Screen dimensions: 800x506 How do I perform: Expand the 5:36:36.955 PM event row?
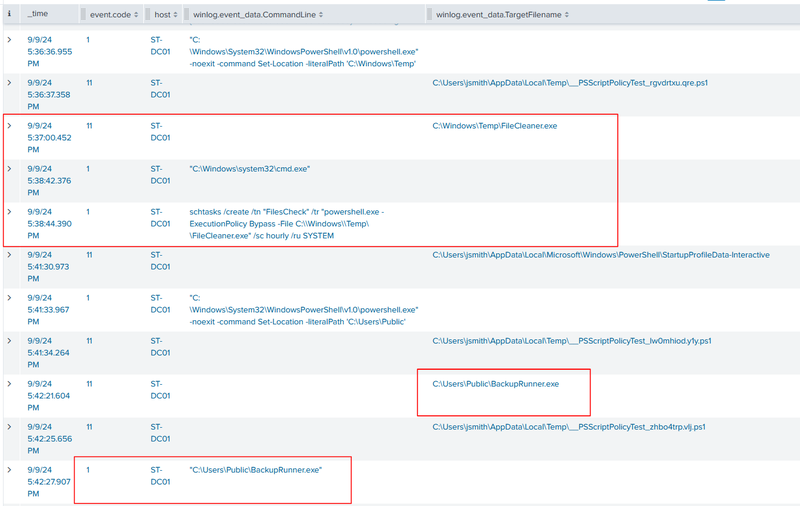point(9,39)
